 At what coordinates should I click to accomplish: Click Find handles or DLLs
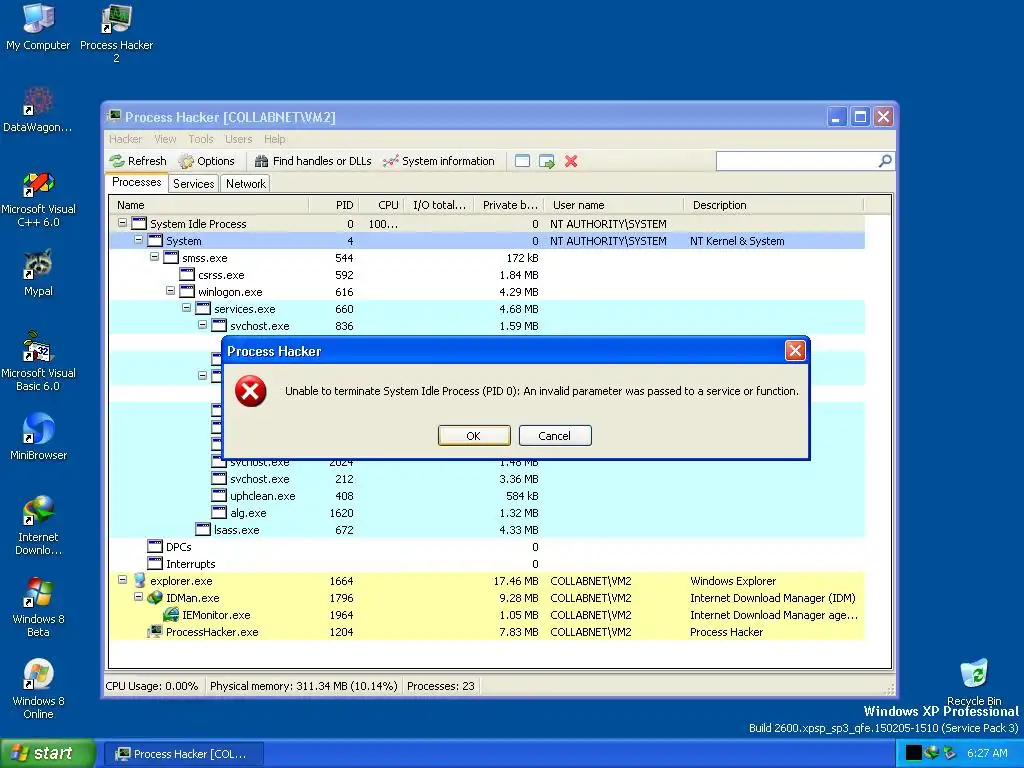[x=313, y=161]
